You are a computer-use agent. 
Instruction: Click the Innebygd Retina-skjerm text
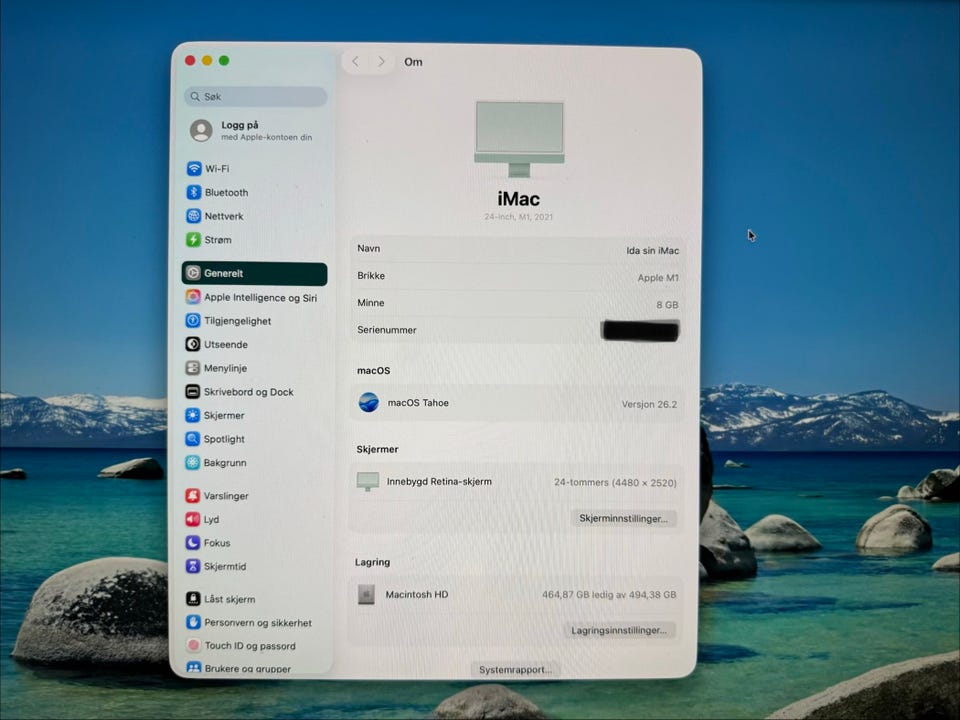439,481
